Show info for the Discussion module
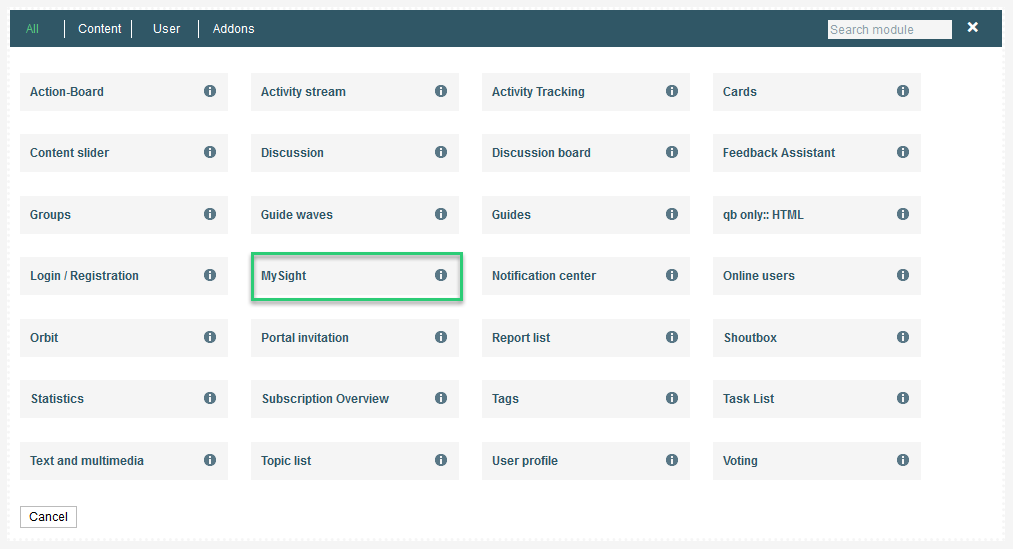This screenshot has height=549, width=1013. [x=441, y=152]
